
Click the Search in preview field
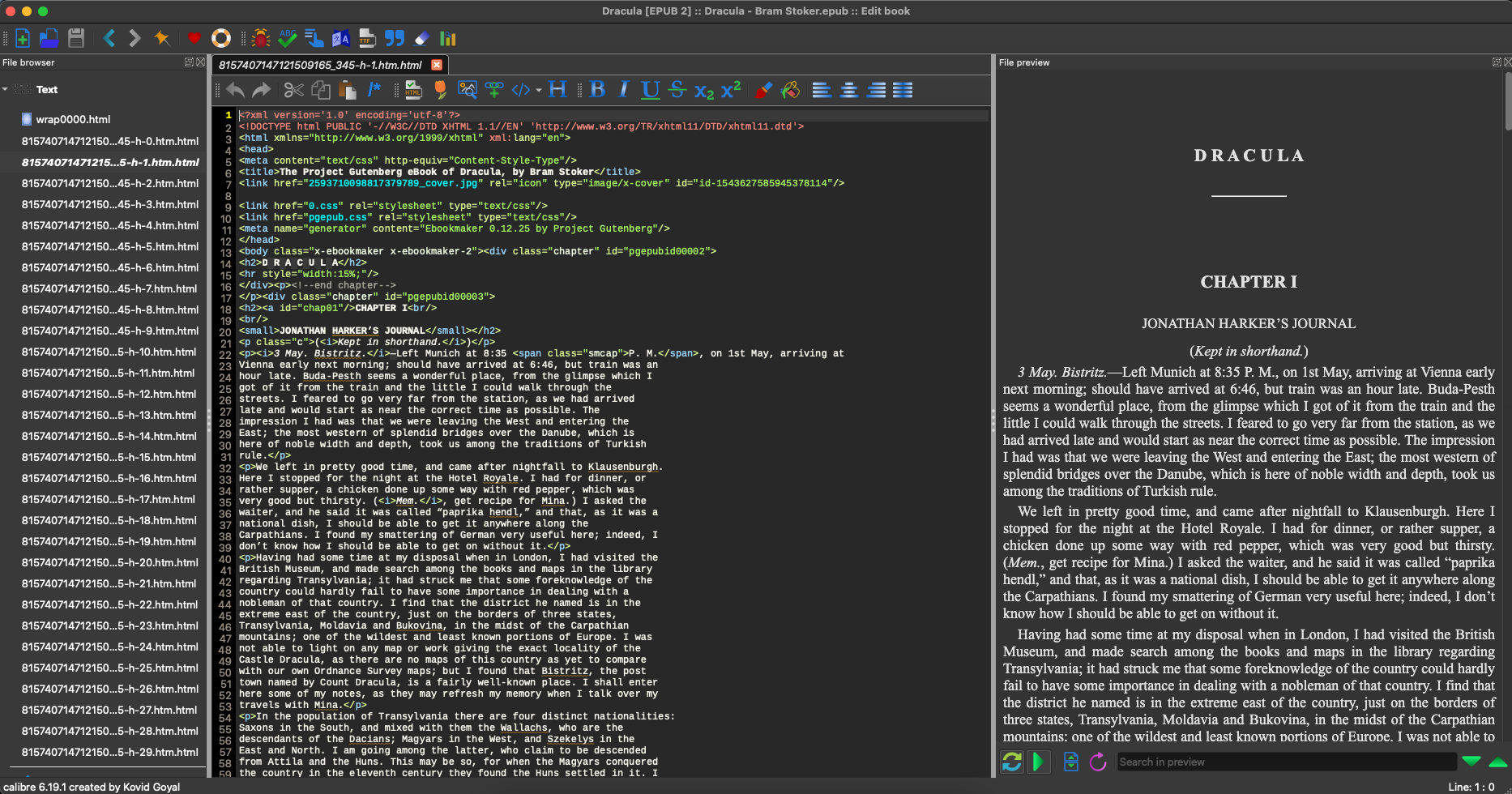(1284, 762)
